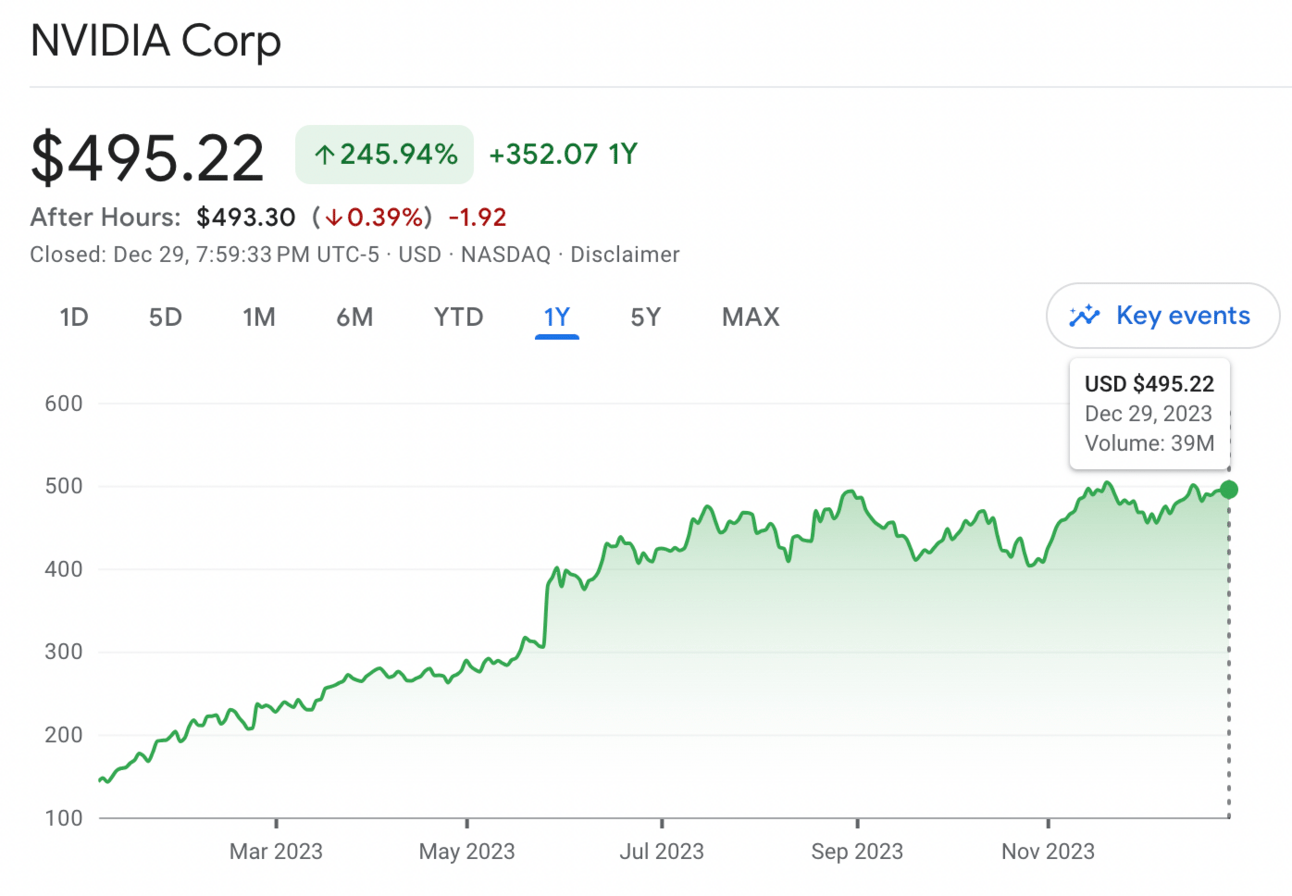Click the After Hours label
The height and width of the screenshot is (896, 1292).
coord(106,217)
